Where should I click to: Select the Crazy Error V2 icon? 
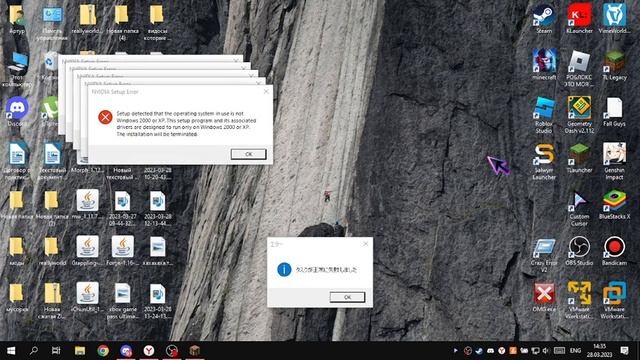544,255
